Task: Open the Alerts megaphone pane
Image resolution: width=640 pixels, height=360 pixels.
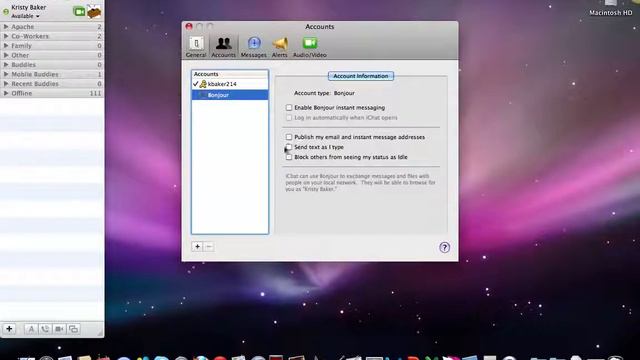Action: (280, 47)
